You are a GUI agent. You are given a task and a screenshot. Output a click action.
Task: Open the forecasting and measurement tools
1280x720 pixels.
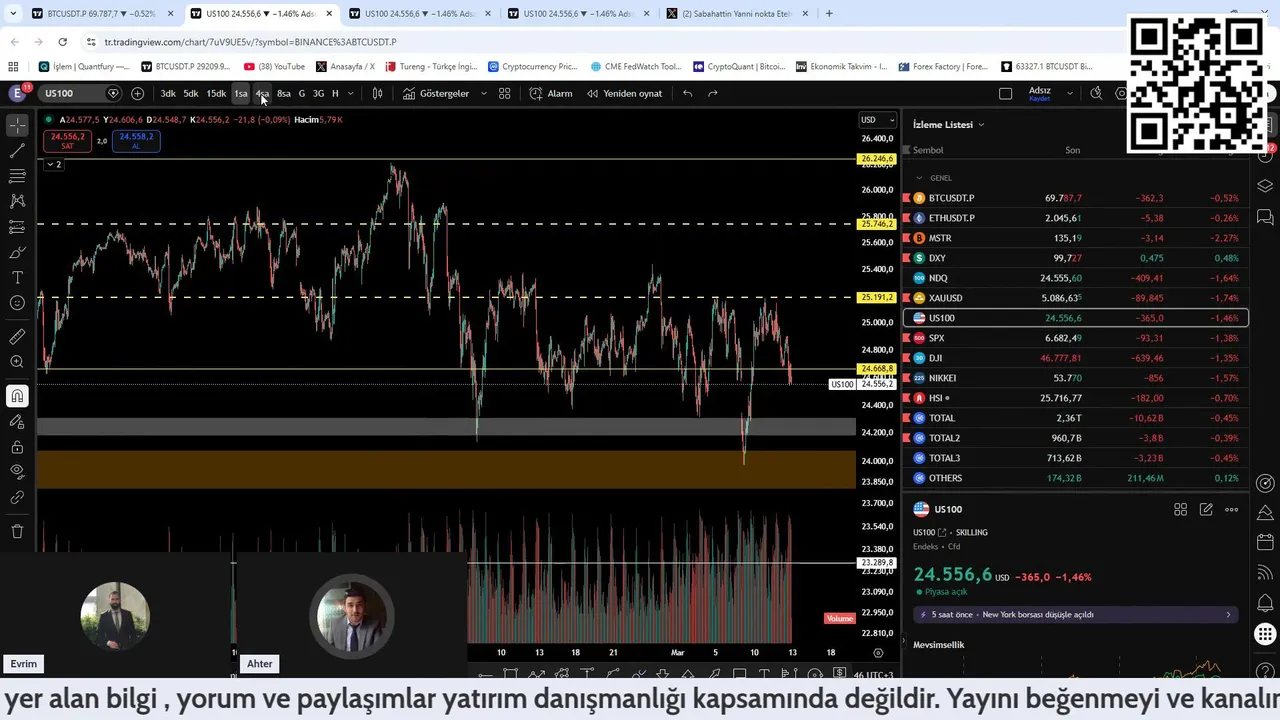pos(17,227)
